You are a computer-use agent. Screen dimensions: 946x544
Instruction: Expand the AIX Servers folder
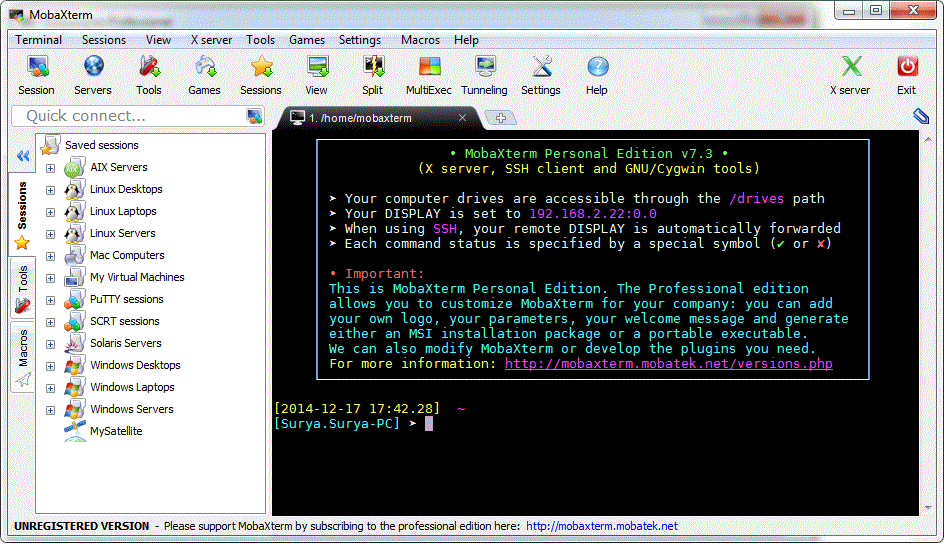coord(51,168)
